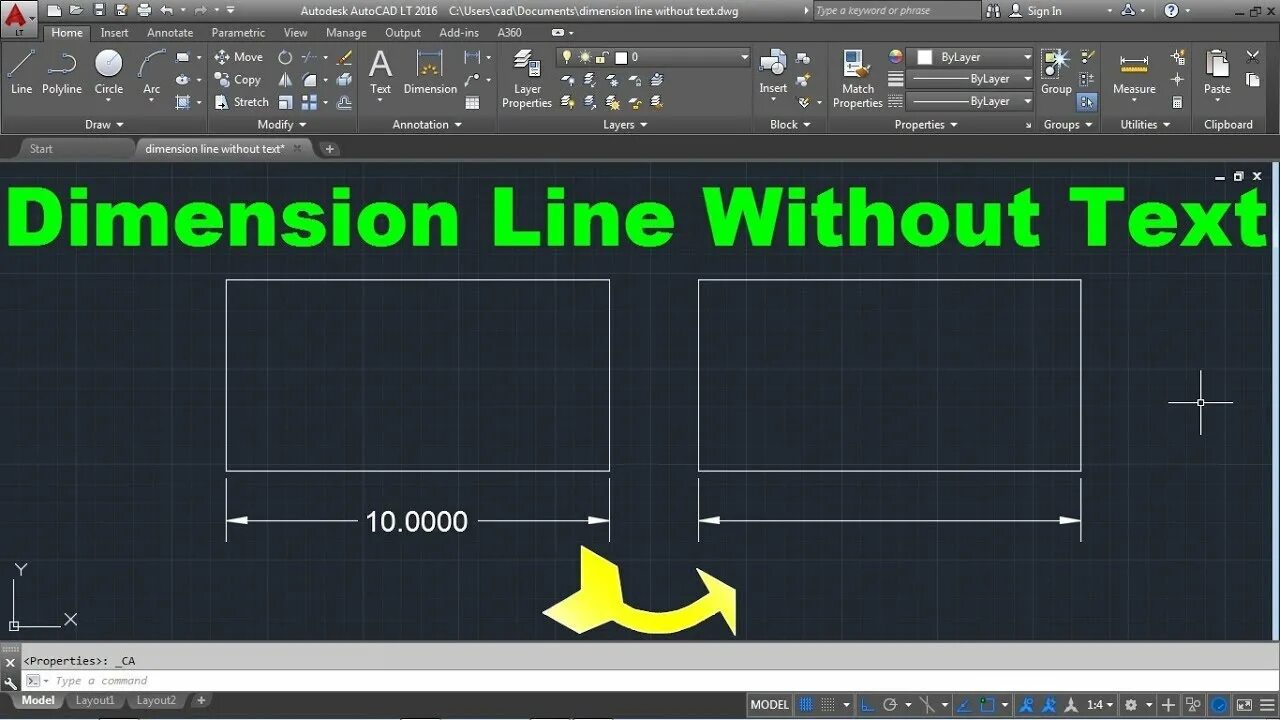Select the Line tool
The image size is (1280, 720).
coord(21,72)
